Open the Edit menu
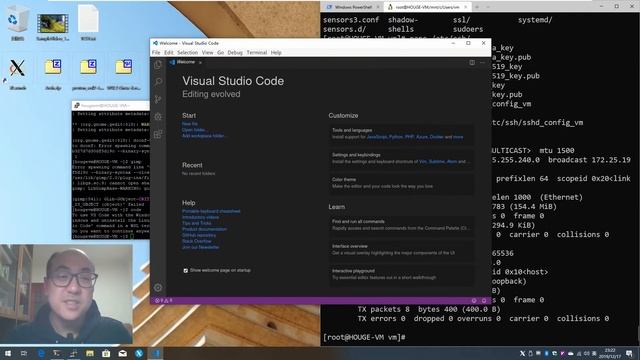640x360 pixels. point(169,53)
